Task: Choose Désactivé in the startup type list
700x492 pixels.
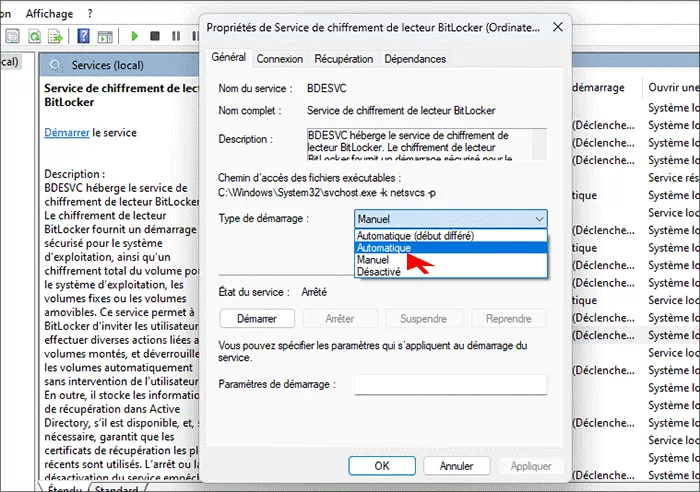Action: [451, 271]
